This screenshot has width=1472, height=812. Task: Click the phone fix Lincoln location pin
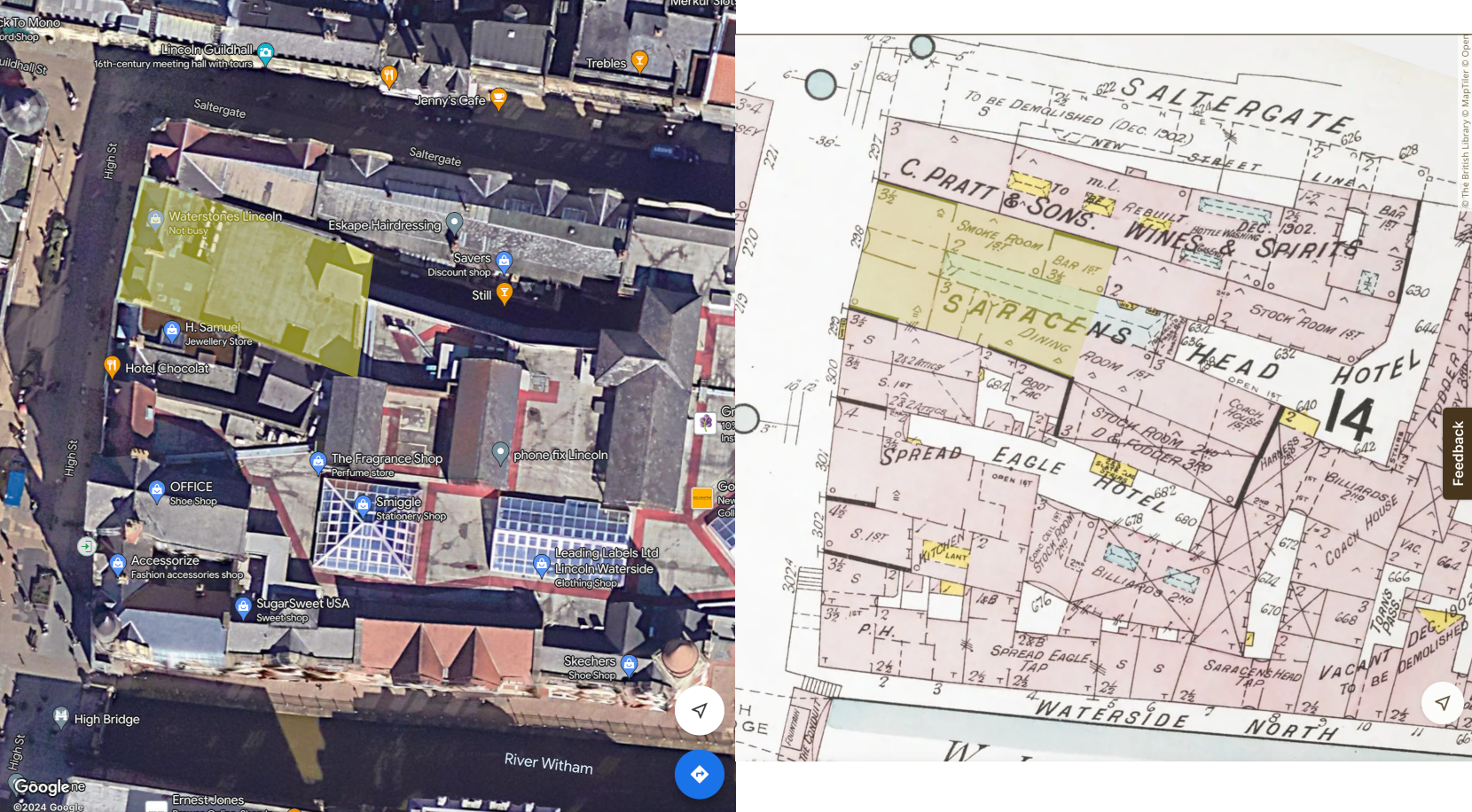[x=499, y=453]
